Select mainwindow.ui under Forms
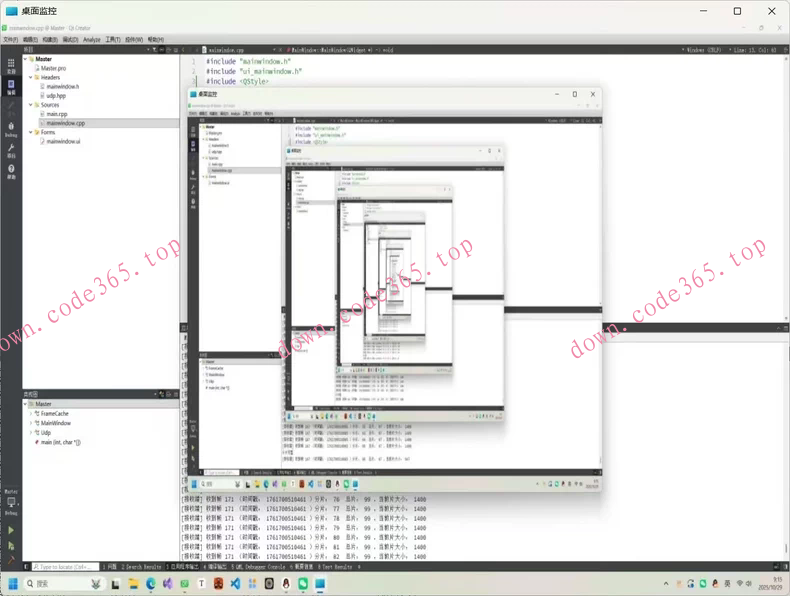This screenshot has height=596, width=790. tap(63, 142)
